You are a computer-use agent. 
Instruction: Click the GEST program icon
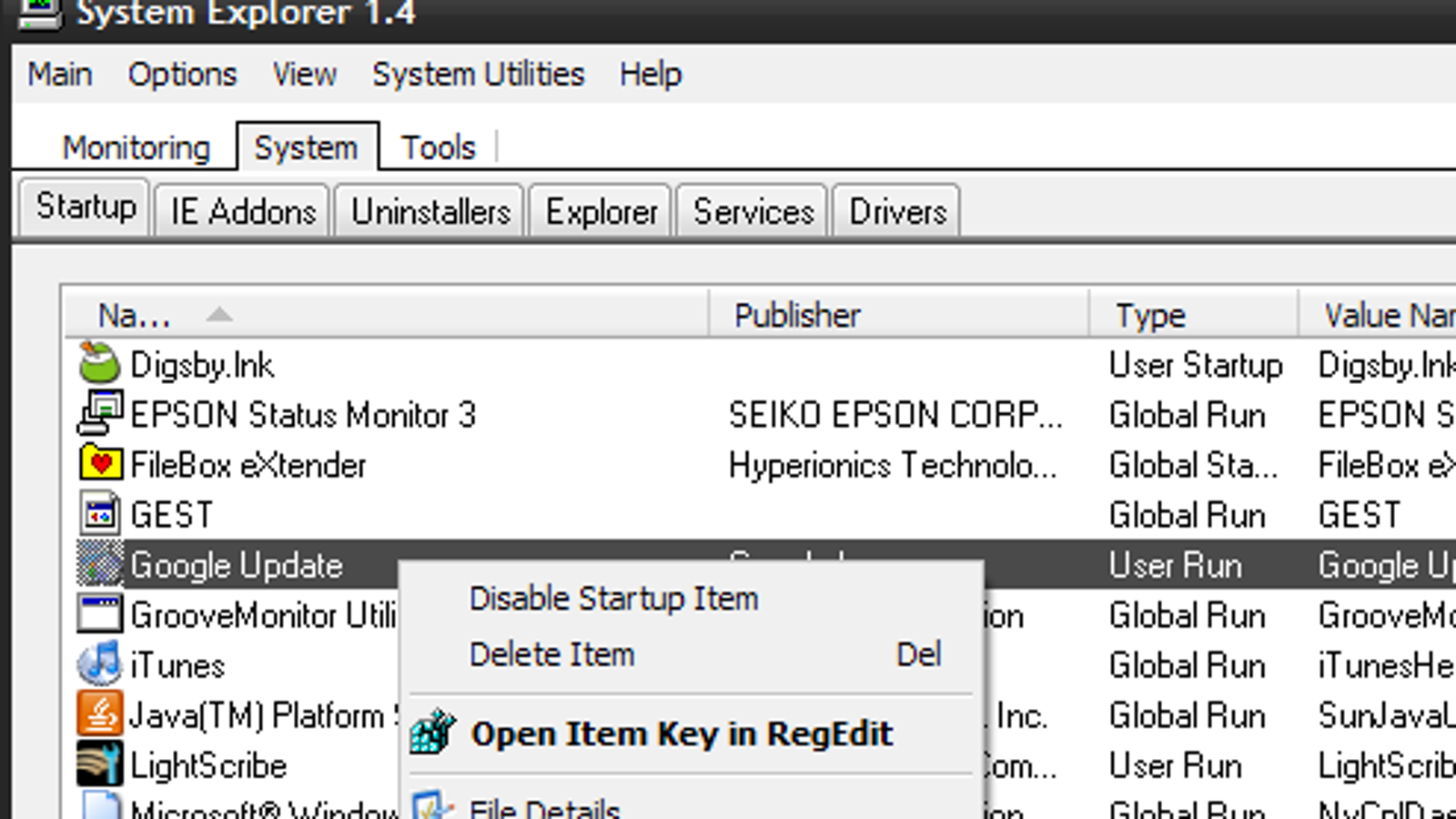click(x=99, y=513)
